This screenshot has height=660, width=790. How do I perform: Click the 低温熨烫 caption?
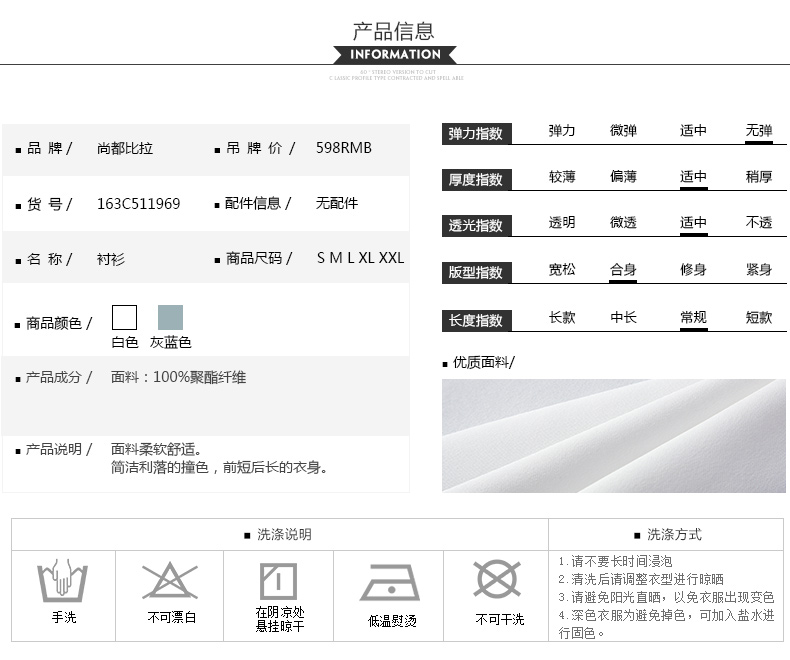(392, 622)
